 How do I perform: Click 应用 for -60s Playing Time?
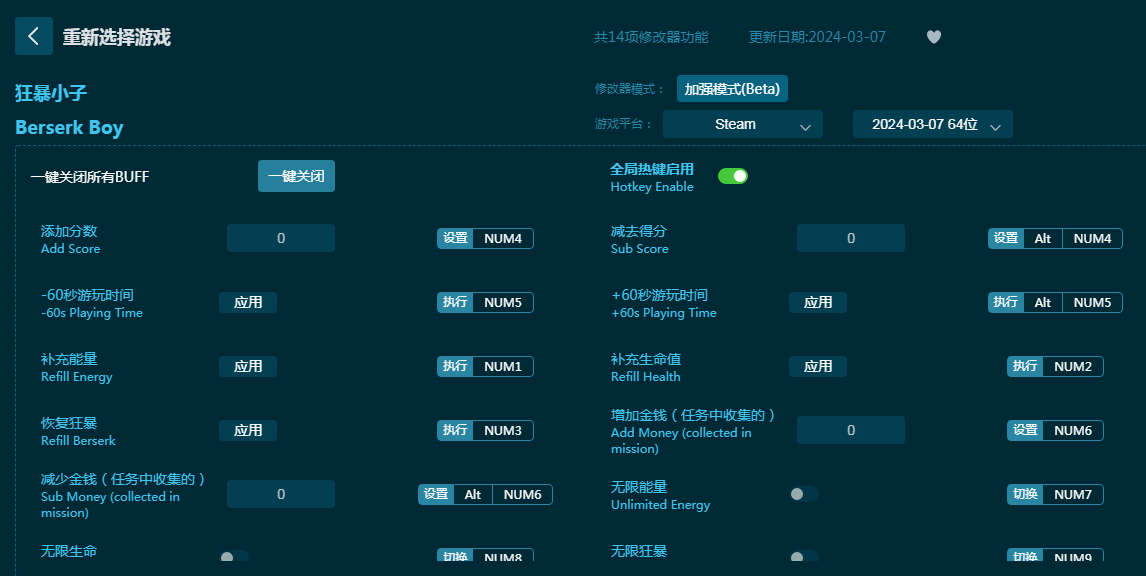[x=248, y=303]
